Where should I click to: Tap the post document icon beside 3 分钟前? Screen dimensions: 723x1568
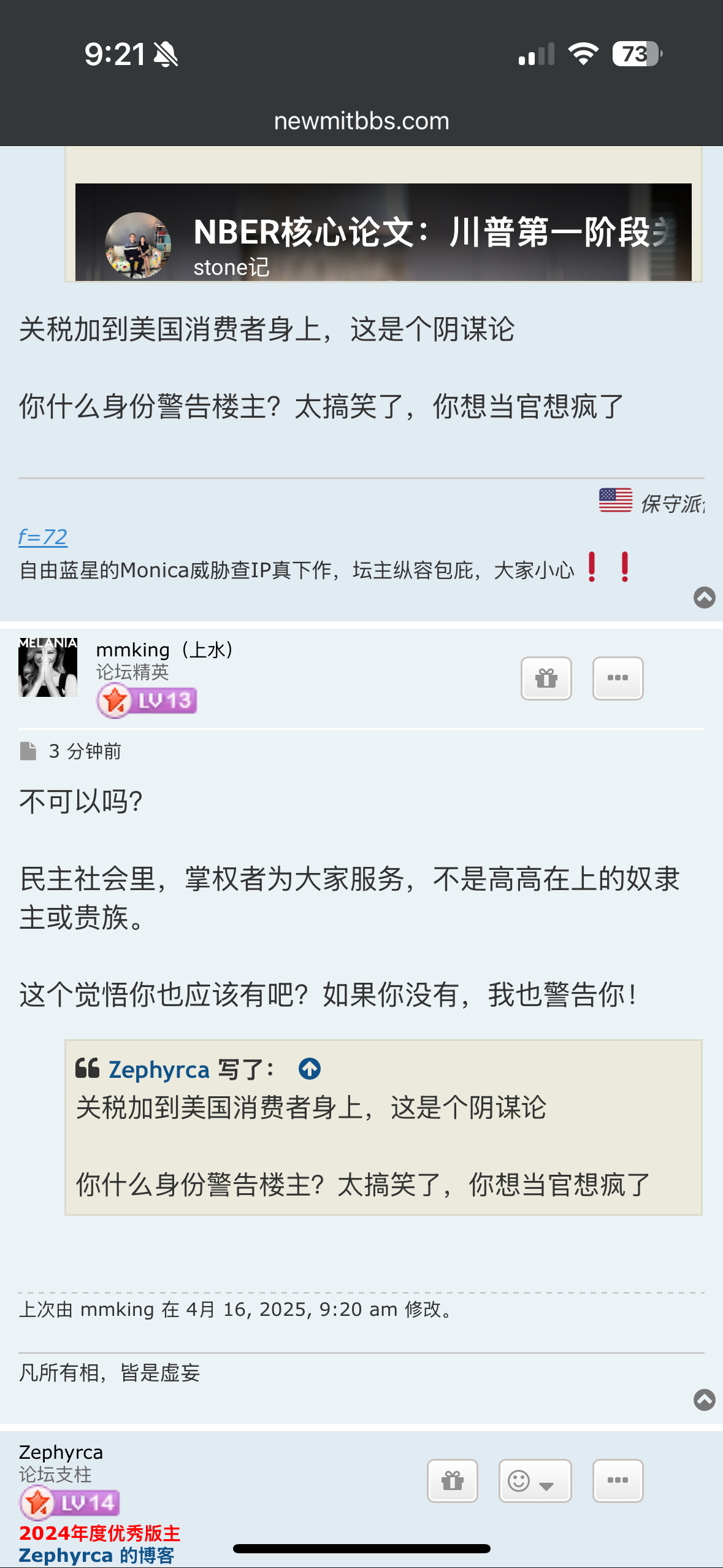28,751
